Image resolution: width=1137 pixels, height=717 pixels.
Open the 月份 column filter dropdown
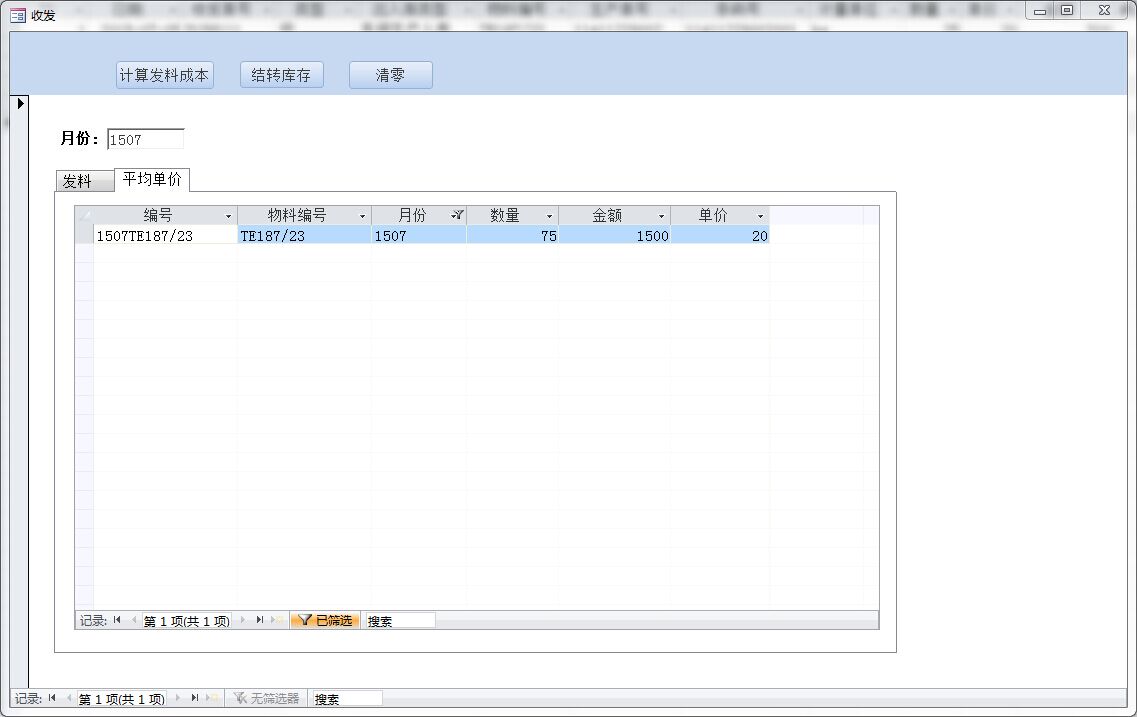click(x=457, y=216)
